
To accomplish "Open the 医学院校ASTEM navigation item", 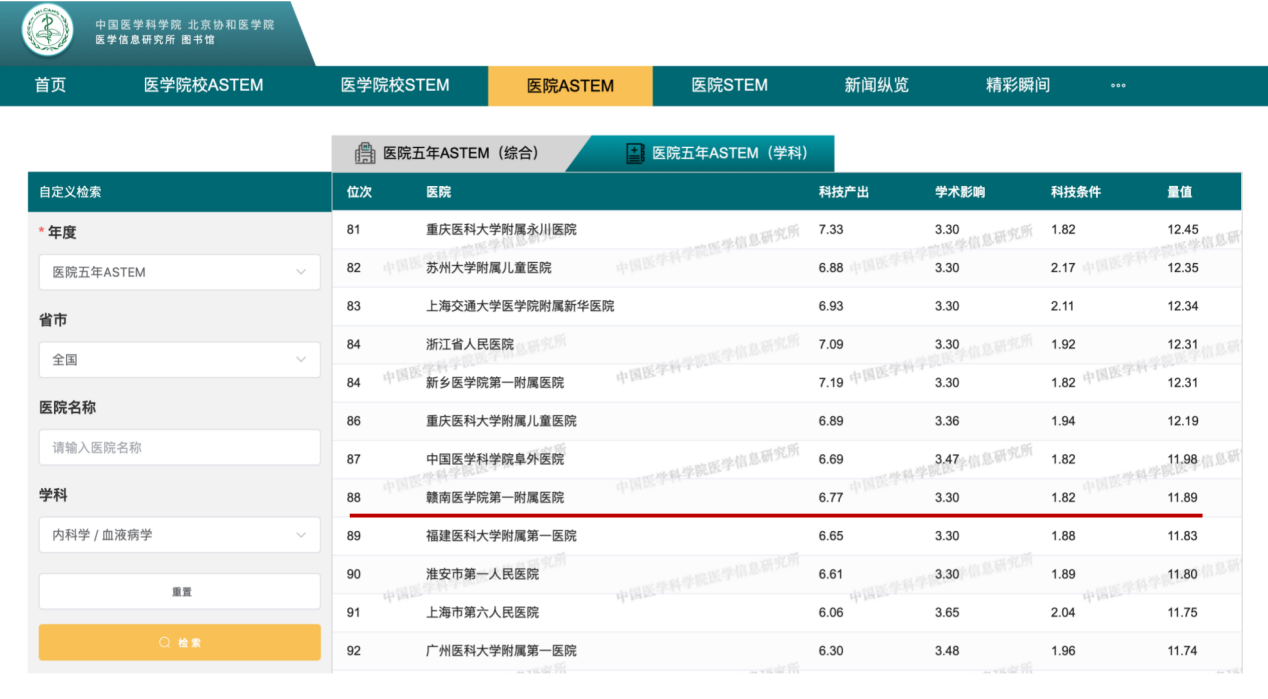I will (x=203, y=86).
